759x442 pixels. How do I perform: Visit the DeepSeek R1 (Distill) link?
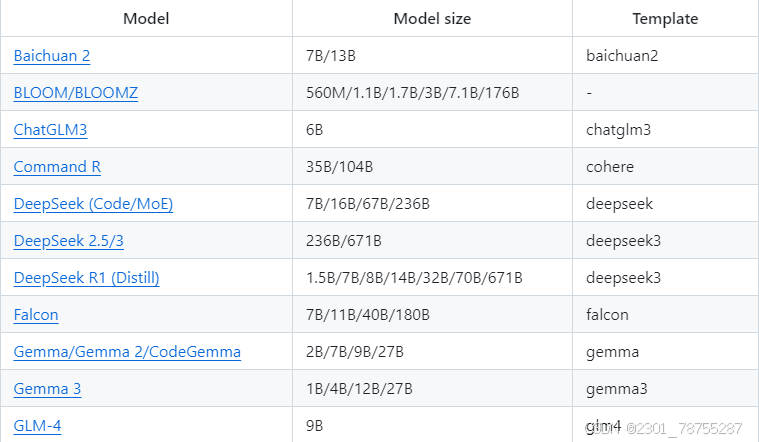tap(87, 278)
